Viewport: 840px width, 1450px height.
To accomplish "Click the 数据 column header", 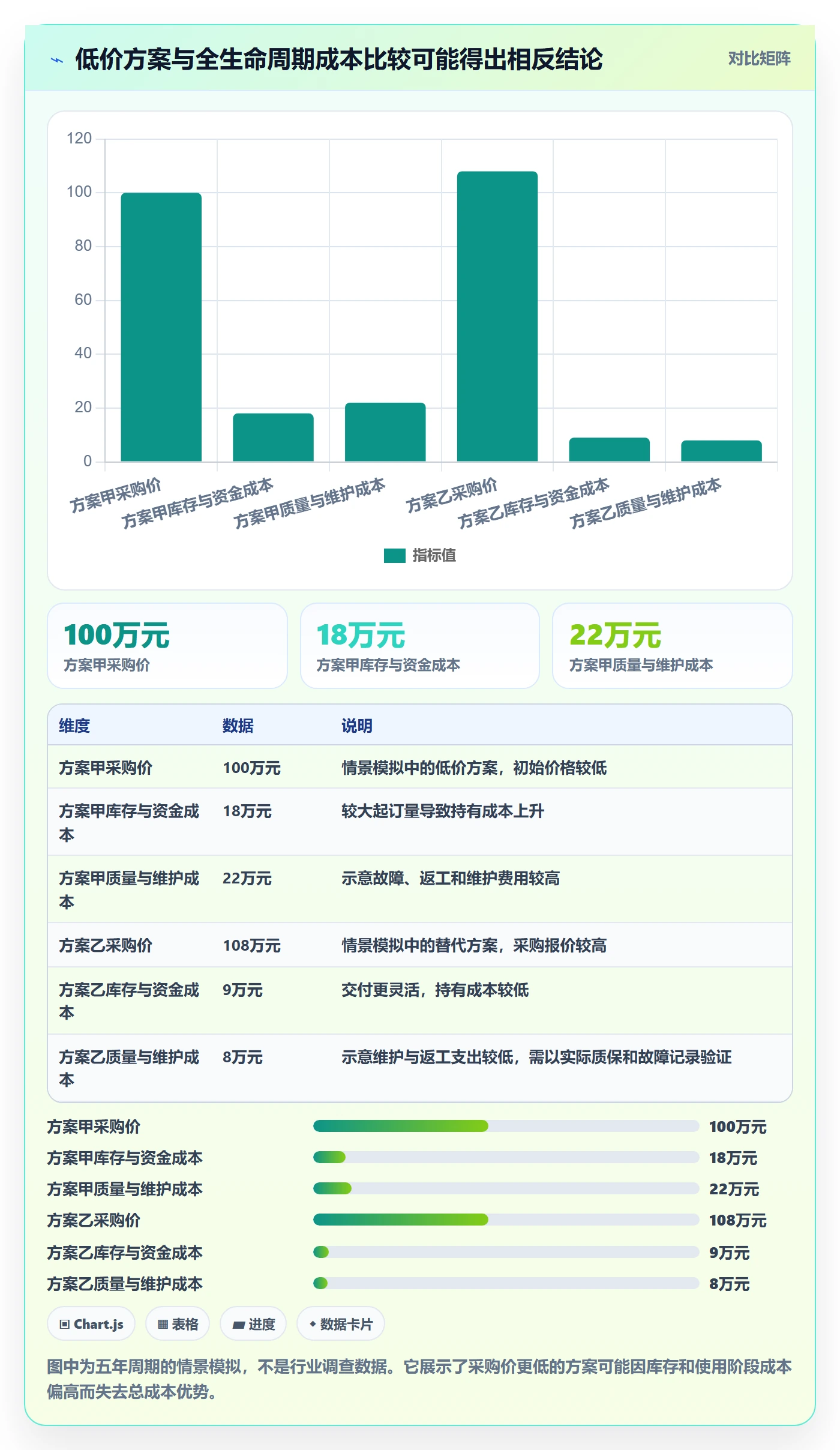I will (238, 726).
